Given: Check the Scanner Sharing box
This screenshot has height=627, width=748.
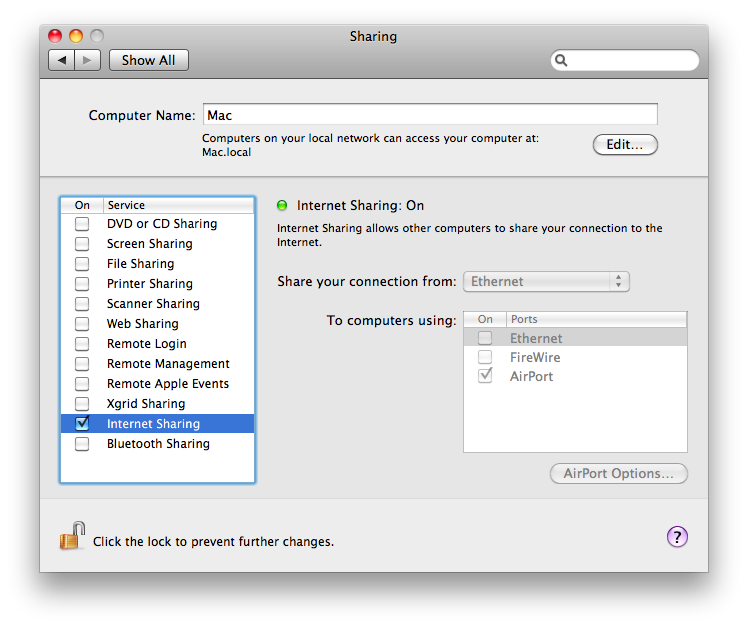Looking at the screenshot, I should click(82, 304).
